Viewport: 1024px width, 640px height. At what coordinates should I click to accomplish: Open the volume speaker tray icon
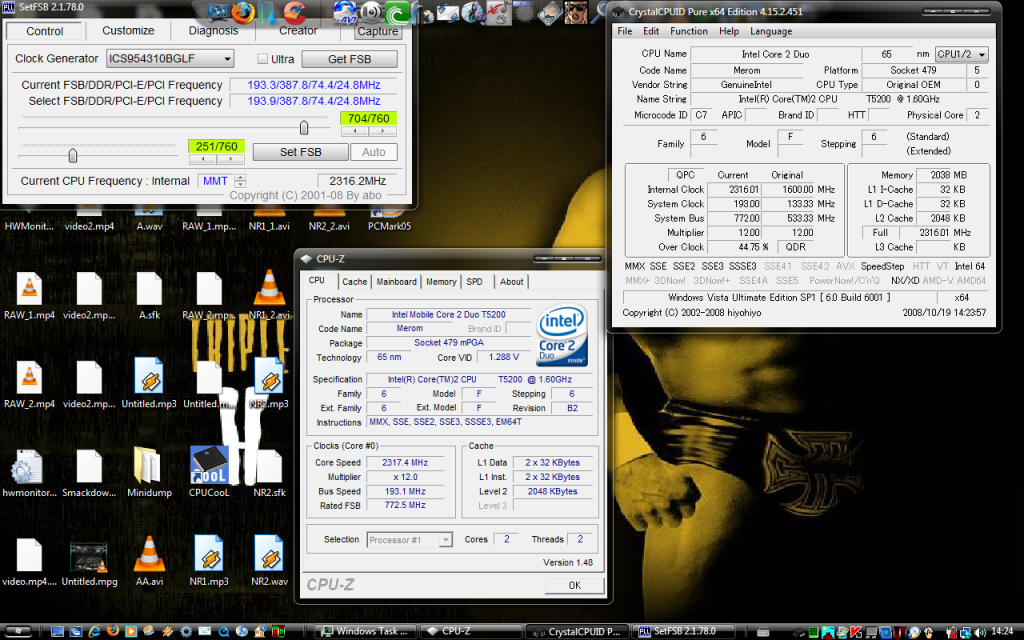pyautogui.click(x=980, y=632)
